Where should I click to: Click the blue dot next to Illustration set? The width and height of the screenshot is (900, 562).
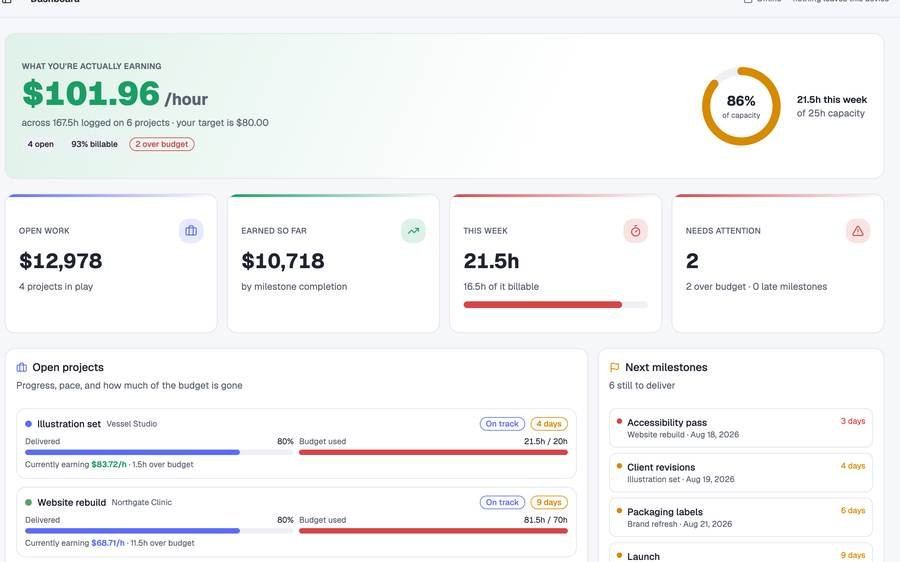pos(28,424)
